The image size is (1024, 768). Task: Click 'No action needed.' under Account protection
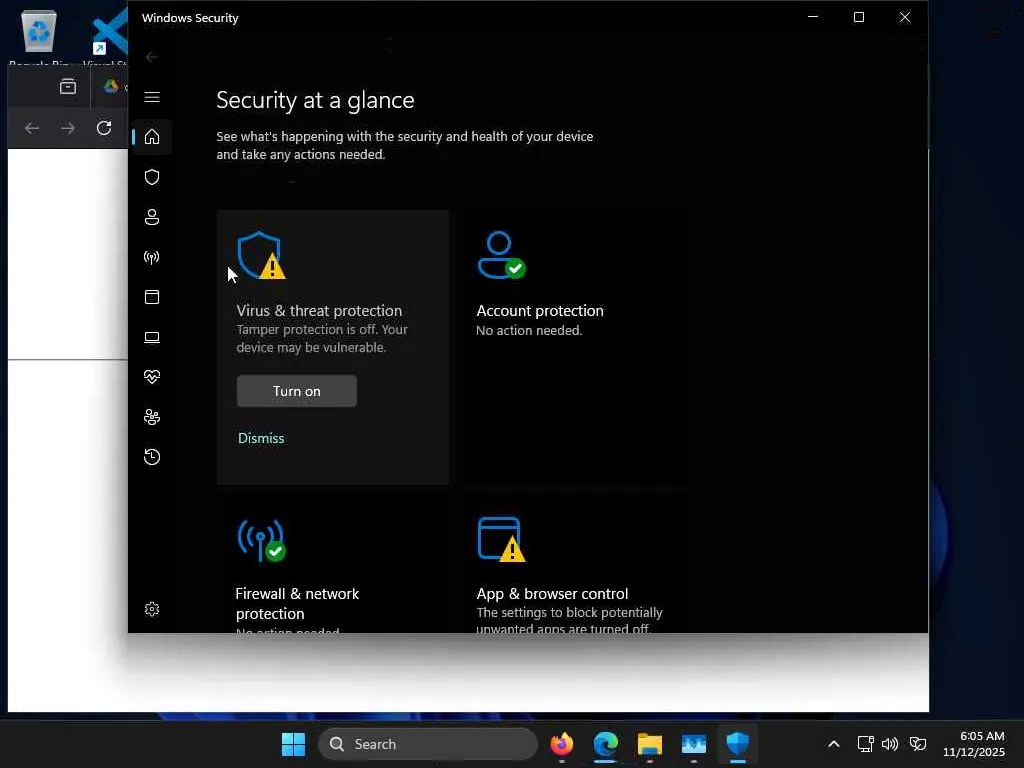coord(529,330)
